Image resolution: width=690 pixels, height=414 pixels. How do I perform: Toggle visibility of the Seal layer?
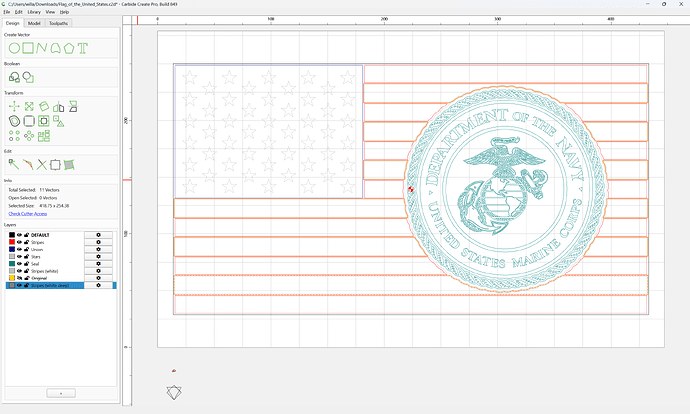pos(19,264)
